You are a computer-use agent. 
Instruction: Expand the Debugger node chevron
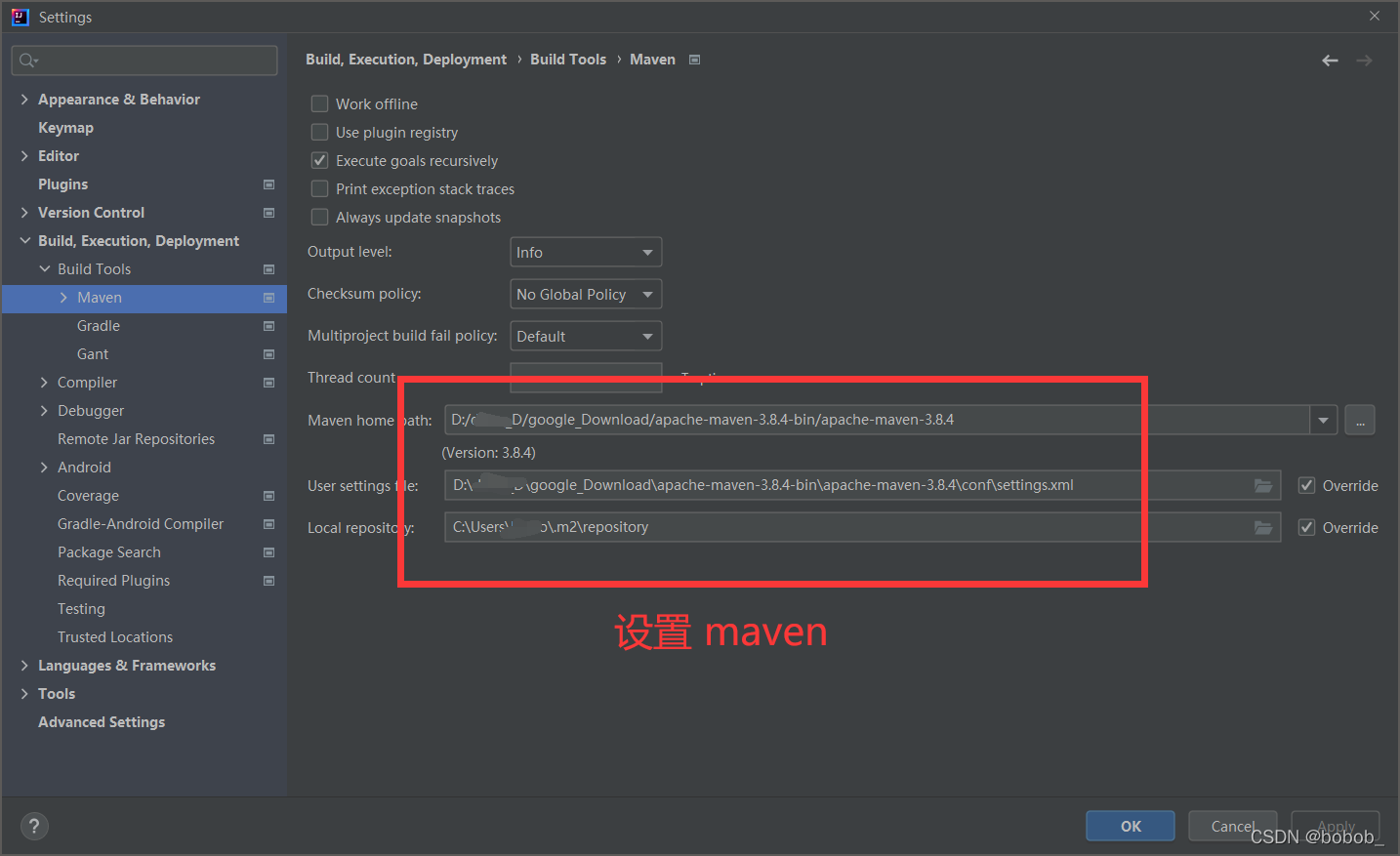[44, 411]
